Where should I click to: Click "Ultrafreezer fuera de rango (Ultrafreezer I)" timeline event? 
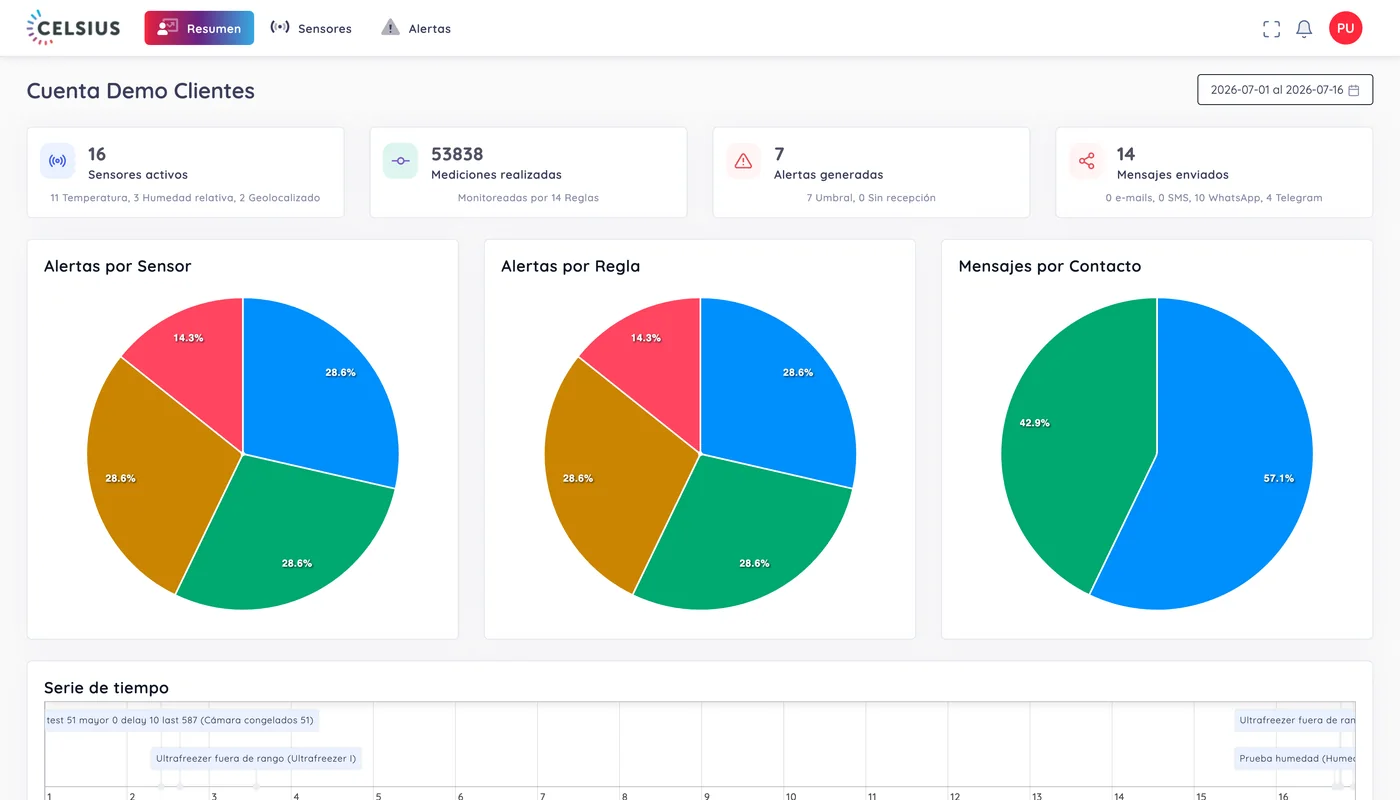tap(256, 758)
